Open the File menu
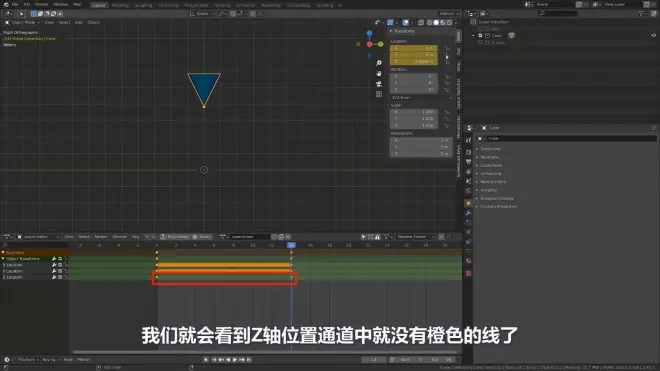660x371 pixels. [15, 4]
